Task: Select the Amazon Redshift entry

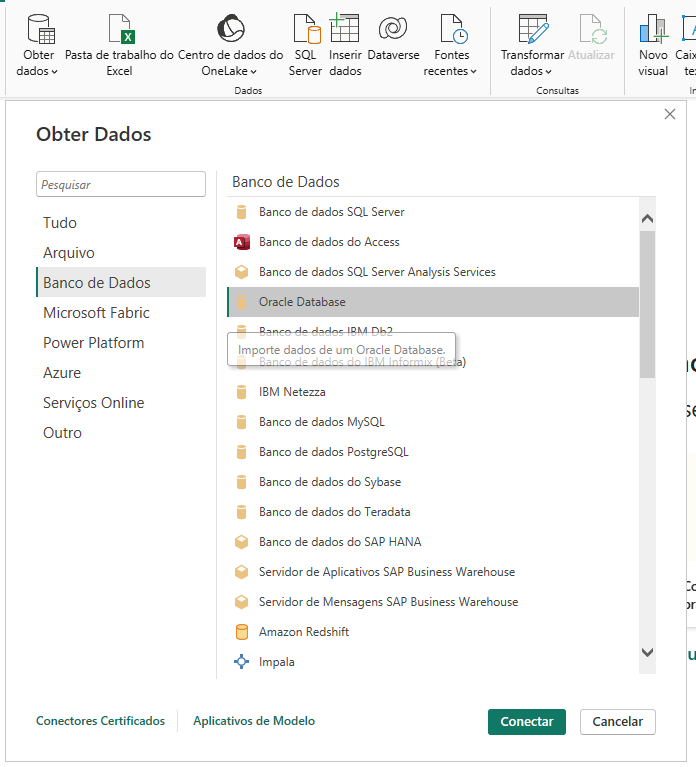Action: pos(433,632)
